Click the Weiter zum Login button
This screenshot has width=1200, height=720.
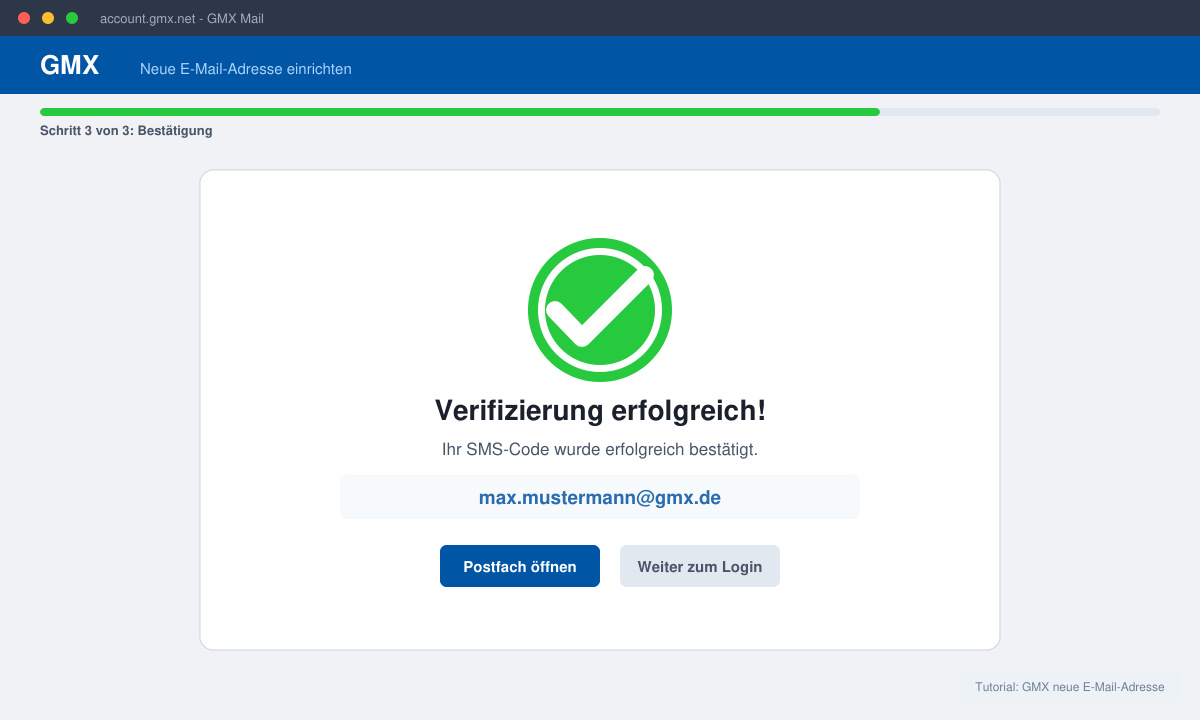(700, 566)
